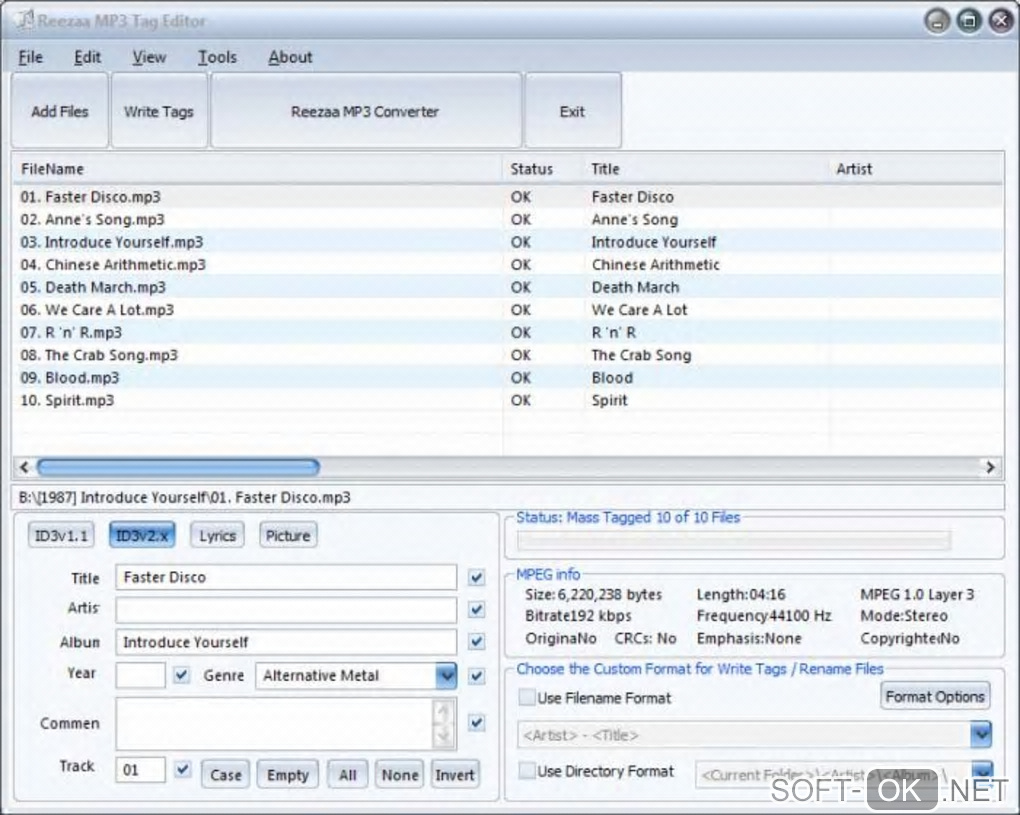
Task: Select row 10. Spirit.mp3
Action: (x=507, y=401)
